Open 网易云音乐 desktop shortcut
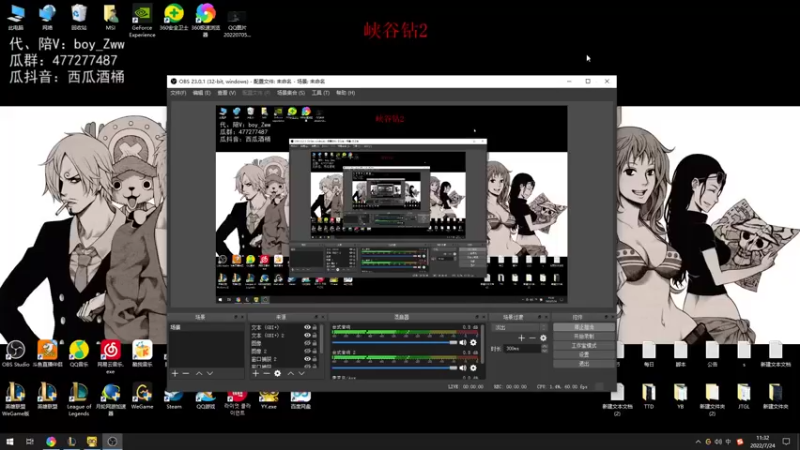The width and height of the screenshot is (800, 450). [110, 356]
